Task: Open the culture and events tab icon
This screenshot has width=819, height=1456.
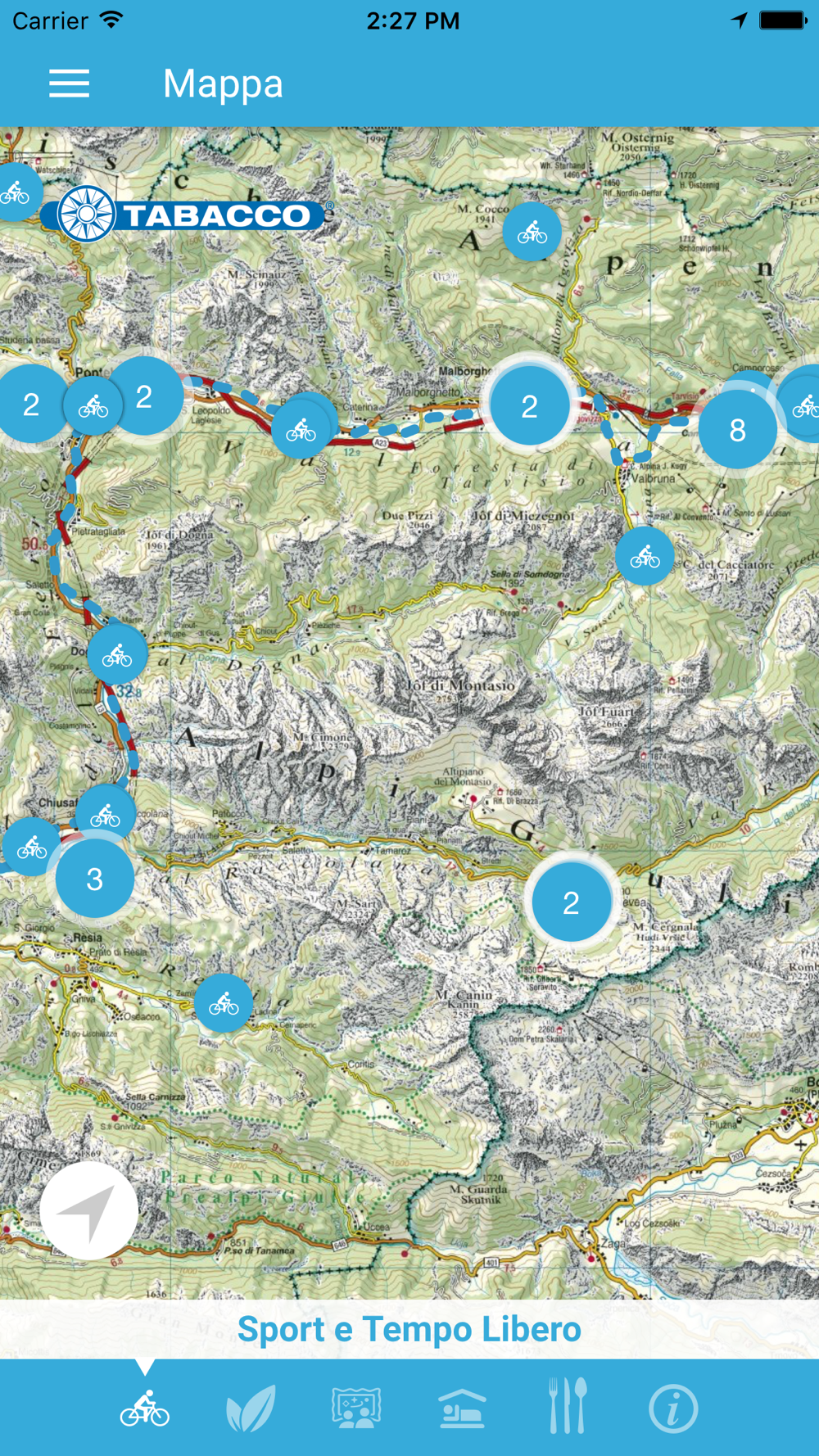Action: 356,1409
